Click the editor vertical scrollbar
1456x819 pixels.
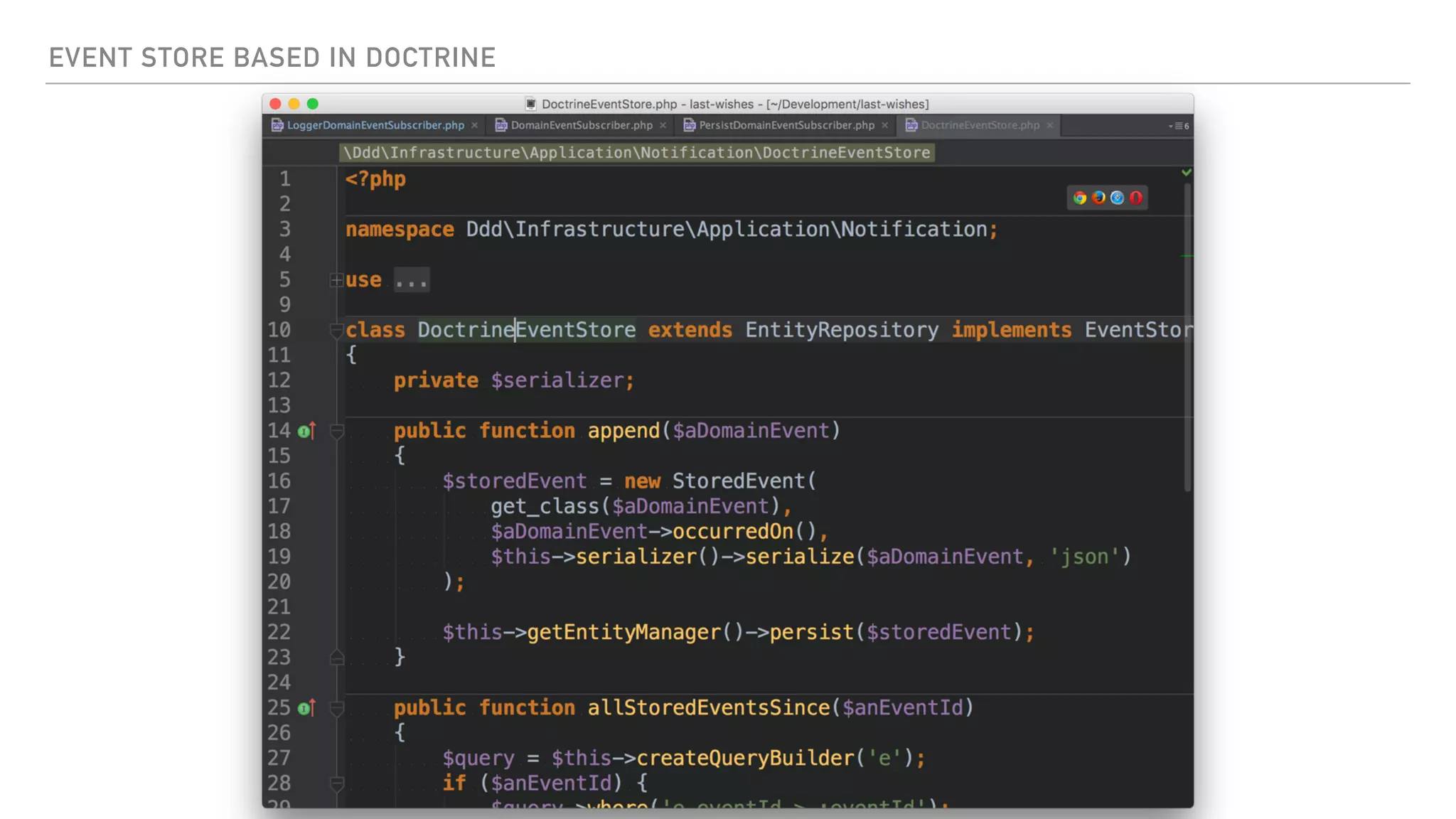click(x=1187, y=338)
